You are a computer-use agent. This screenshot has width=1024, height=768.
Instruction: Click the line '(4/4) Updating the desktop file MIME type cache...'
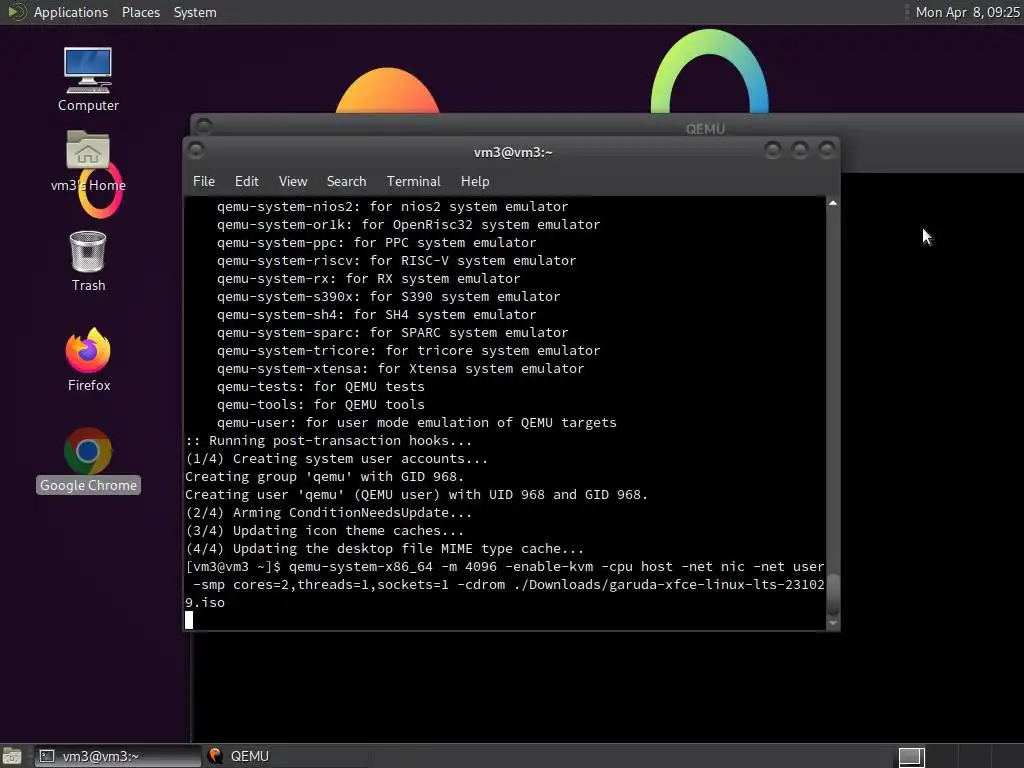coord(385,549)
